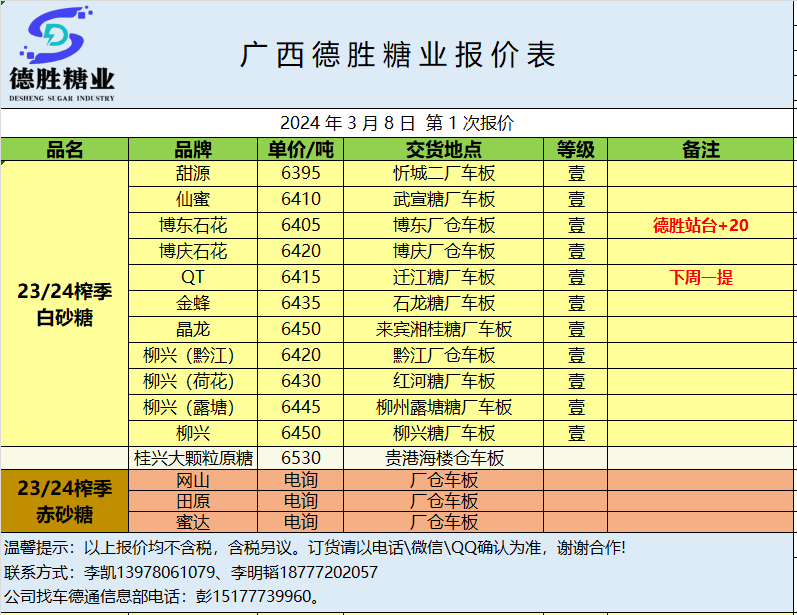Click the price cell 6395
The height and width of the screenshot is (615, 797).
coord(301,173)
